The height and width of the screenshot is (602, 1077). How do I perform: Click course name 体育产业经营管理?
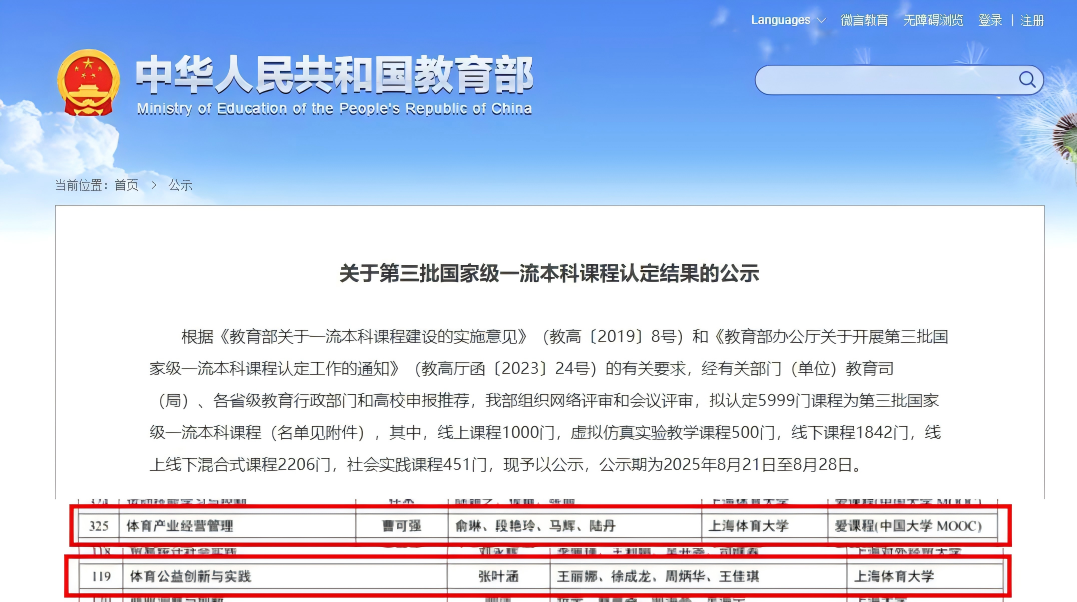point(179,526)
